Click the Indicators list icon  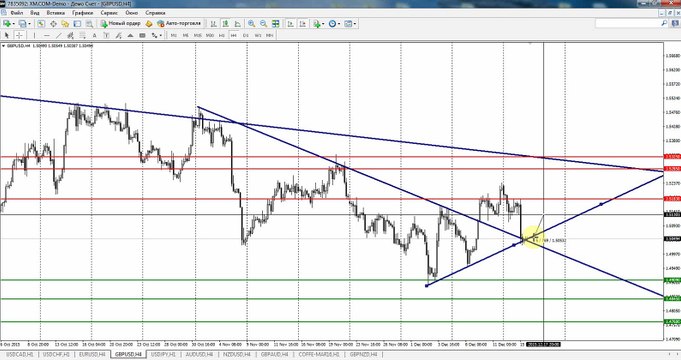coord(317,23)
